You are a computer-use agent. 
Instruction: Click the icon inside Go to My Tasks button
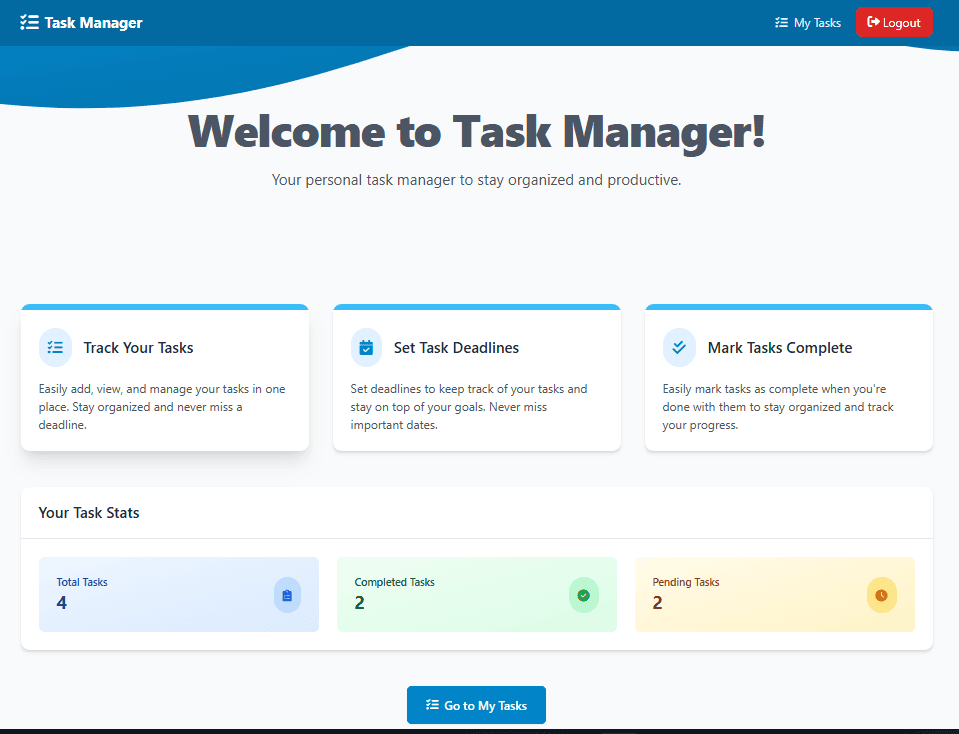point(432,705)
